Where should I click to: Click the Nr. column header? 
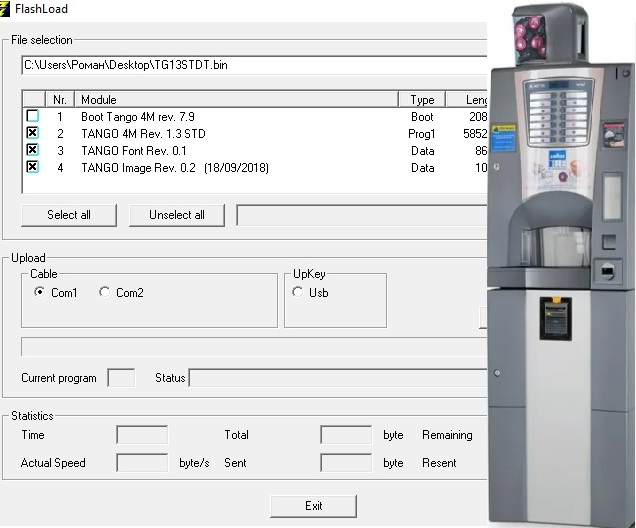click(60, 100)
